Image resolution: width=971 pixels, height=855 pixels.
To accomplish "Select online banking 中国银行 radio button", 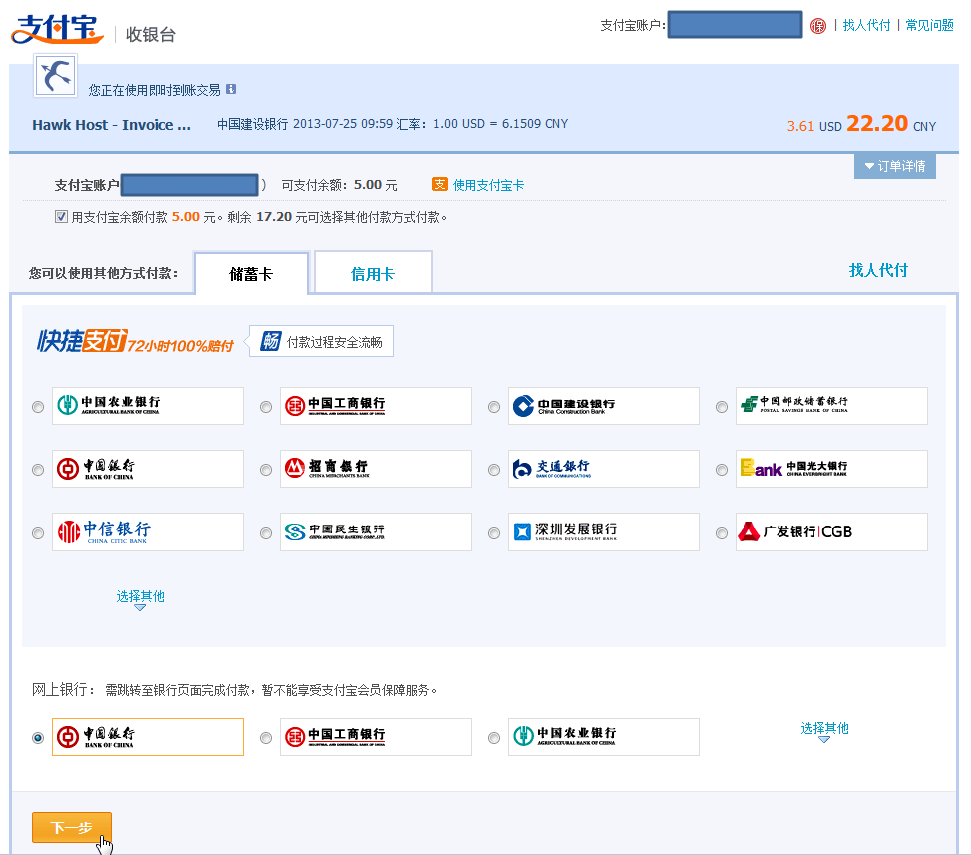I will coord(38,737).
